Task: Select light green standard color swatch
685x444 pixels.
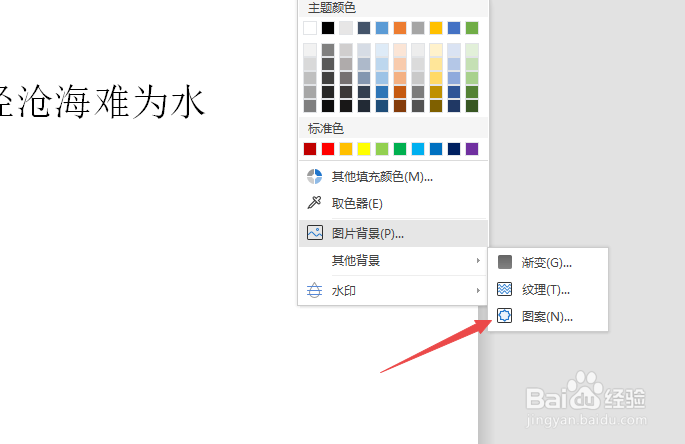Action: click(382, 149)
